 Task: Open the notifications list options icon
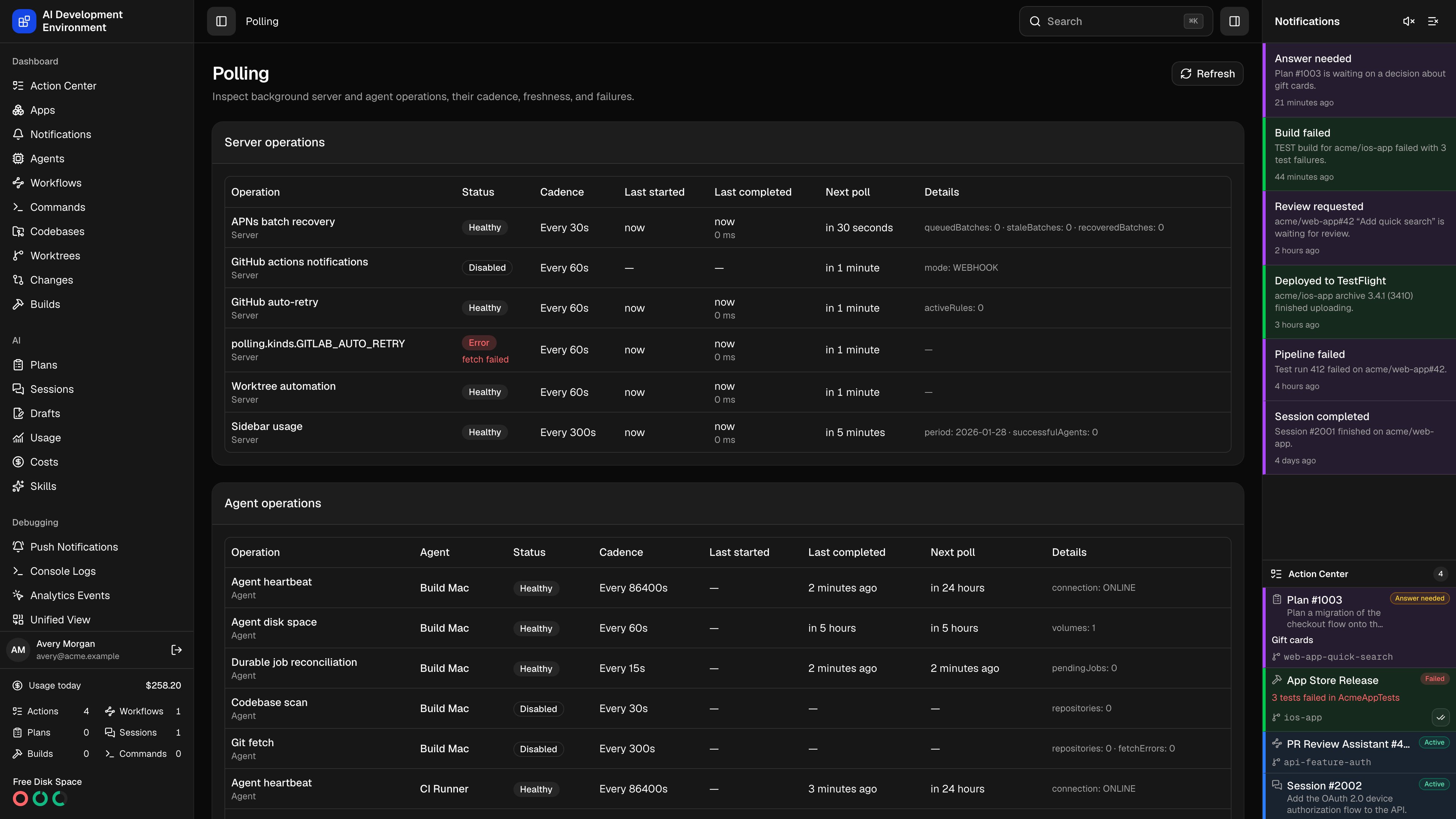coord(1433,21)
